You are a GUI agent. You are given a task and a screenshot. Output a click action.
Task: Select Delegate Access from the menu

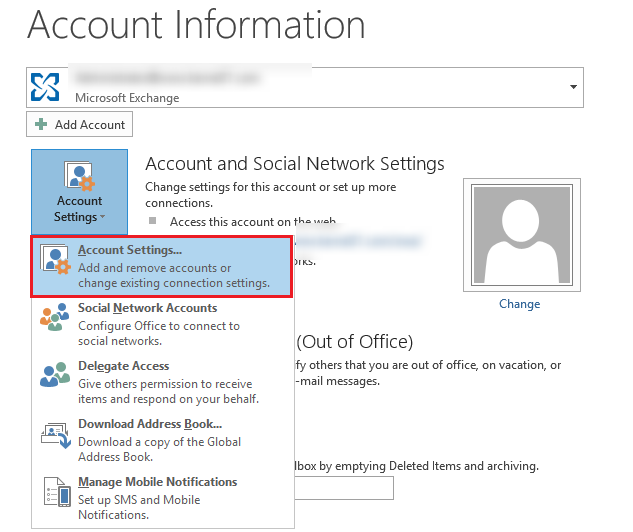coord(163,382)
